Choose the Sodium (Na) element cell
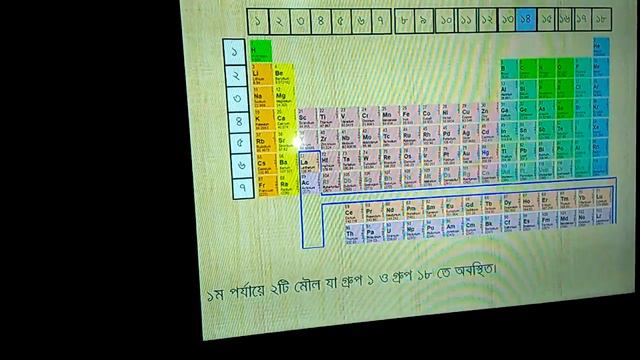The width and height of the screenshot is (640, 360). pos(264,97)
